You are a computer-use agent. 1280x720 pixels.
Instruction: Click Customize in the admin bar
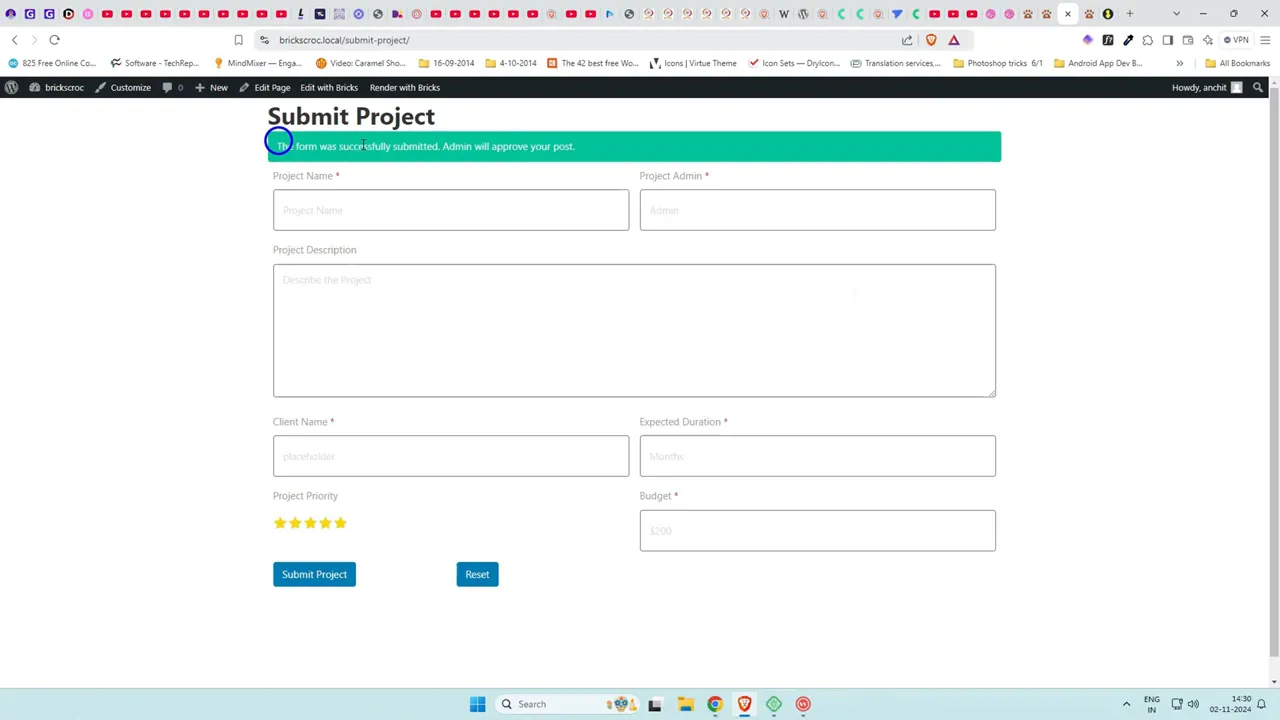tap(130, 87)
